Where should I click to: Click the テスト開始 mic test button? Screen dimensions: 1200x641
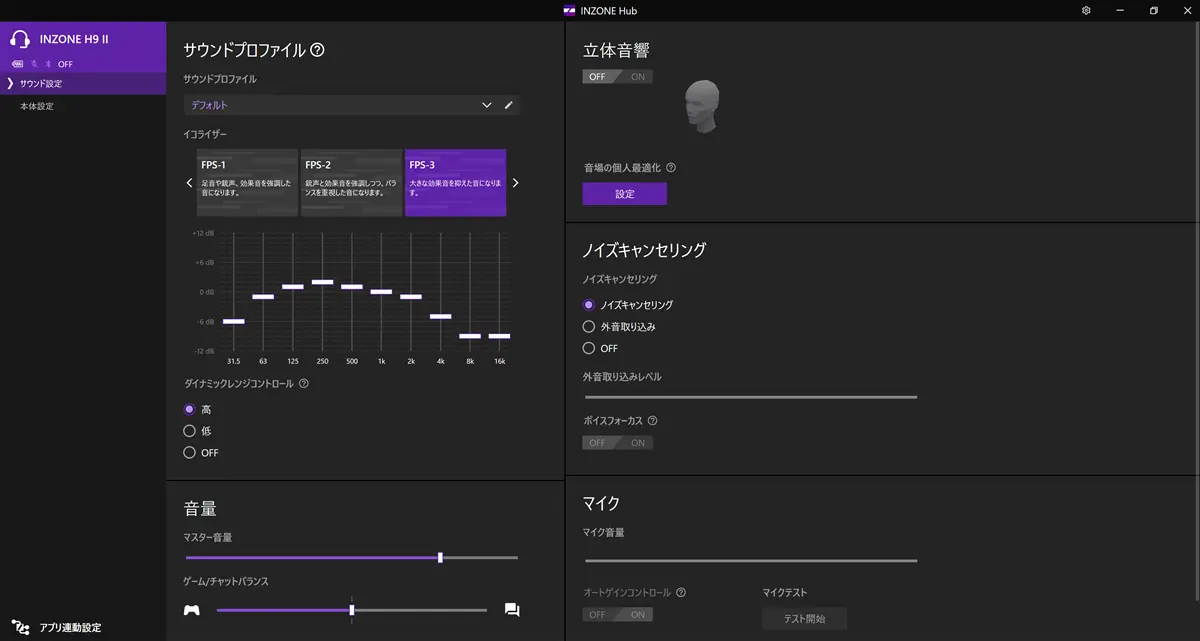804,619
